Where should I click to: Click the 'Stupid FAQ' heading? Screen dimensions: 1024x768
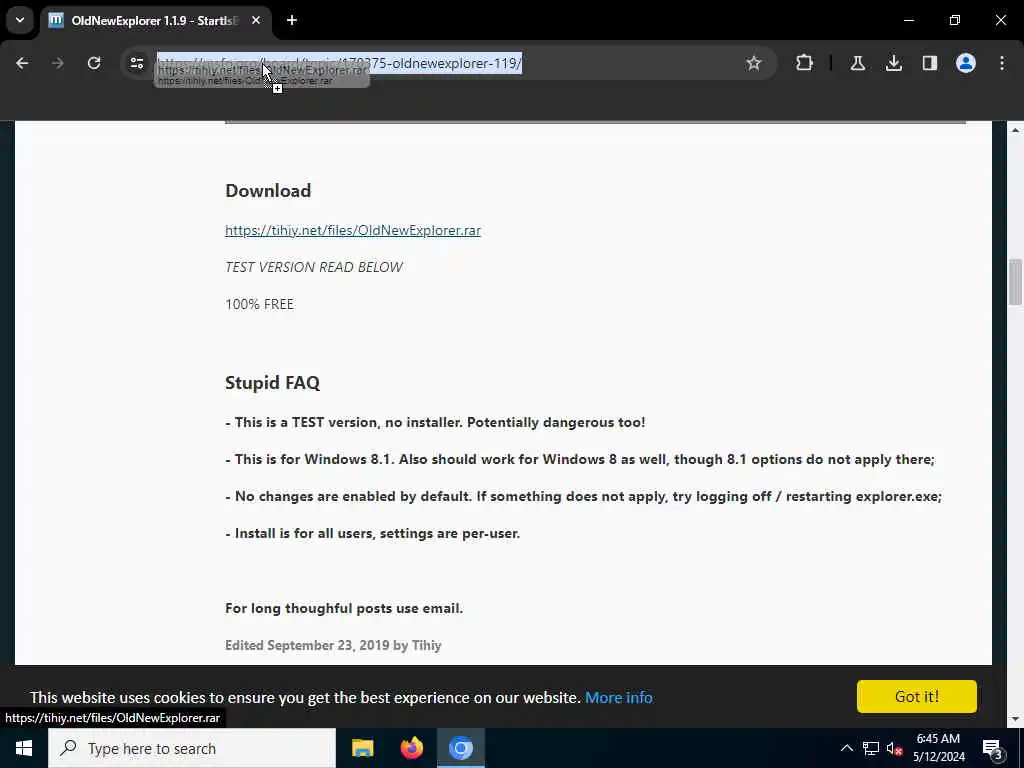(272, 383)
